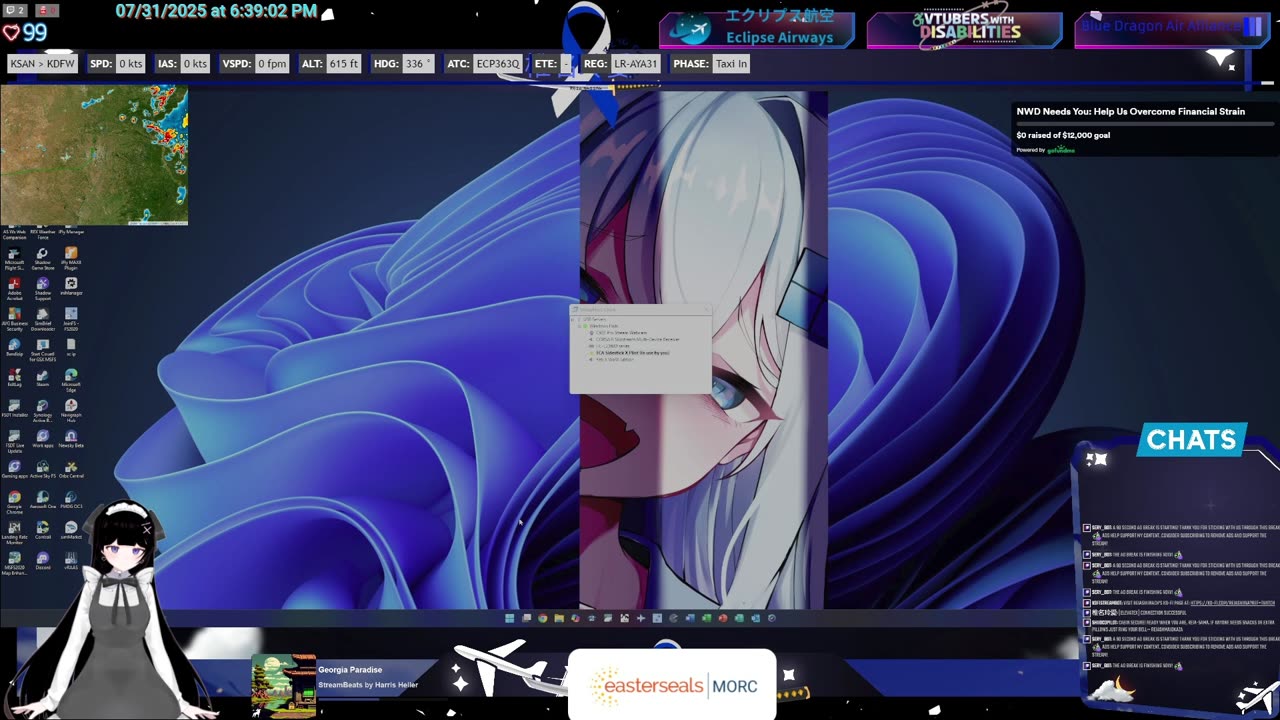Open Outlook from the taskbar
The width and height of the screenshot is (1280, 720).
pyautogui.click(x=756, y=618)
